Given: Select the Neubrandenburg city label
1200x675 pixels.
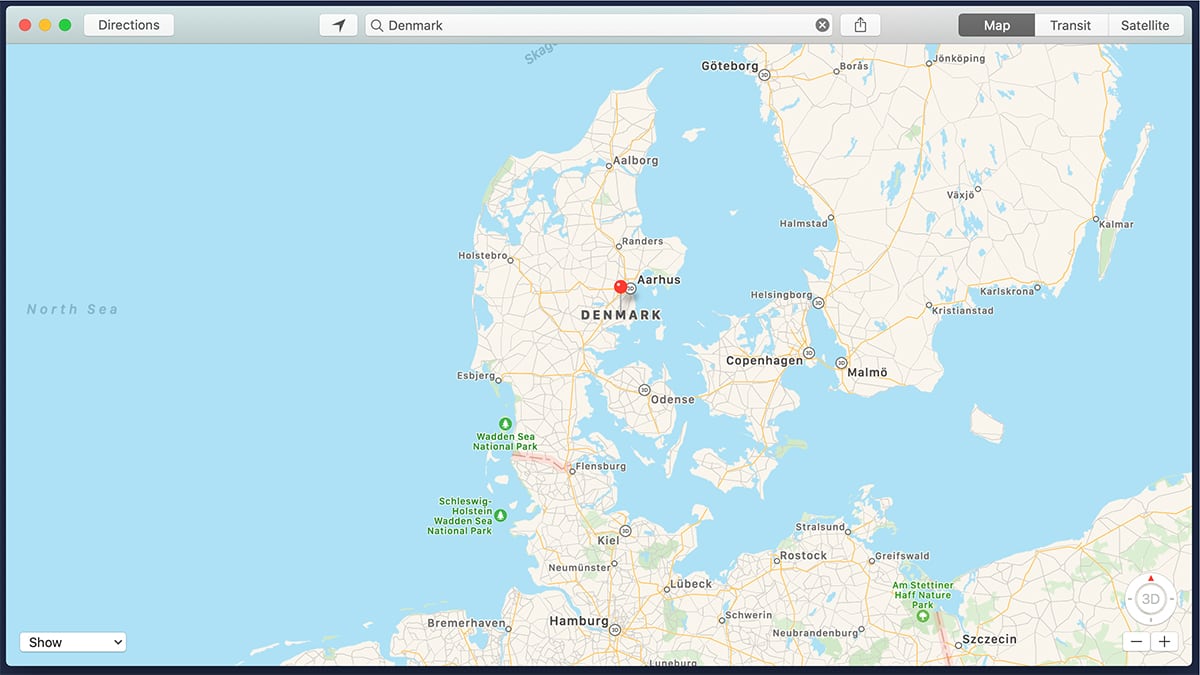Looking at the screenshot, I should [815, 633].
